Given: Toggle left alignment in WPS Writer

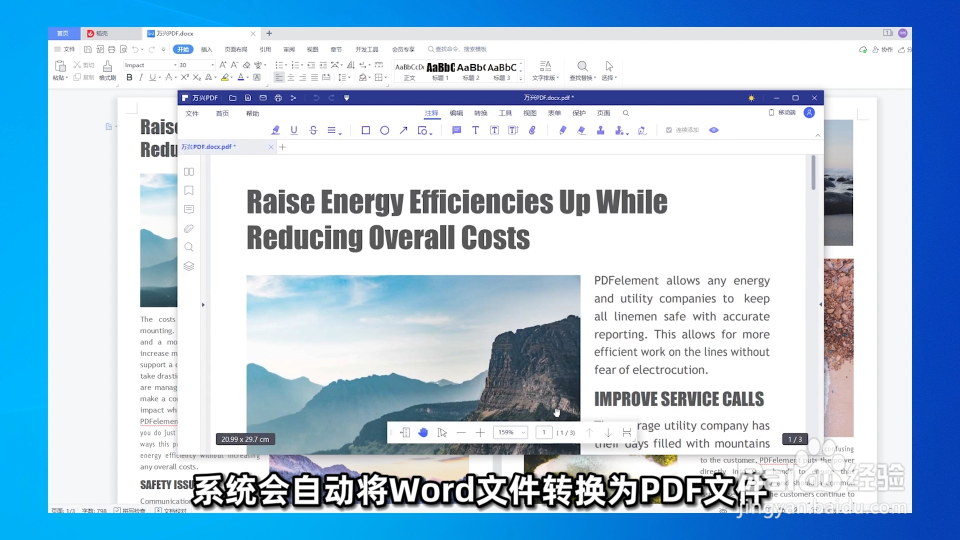Looking at the screenshot, I should [x=279, y=78].
